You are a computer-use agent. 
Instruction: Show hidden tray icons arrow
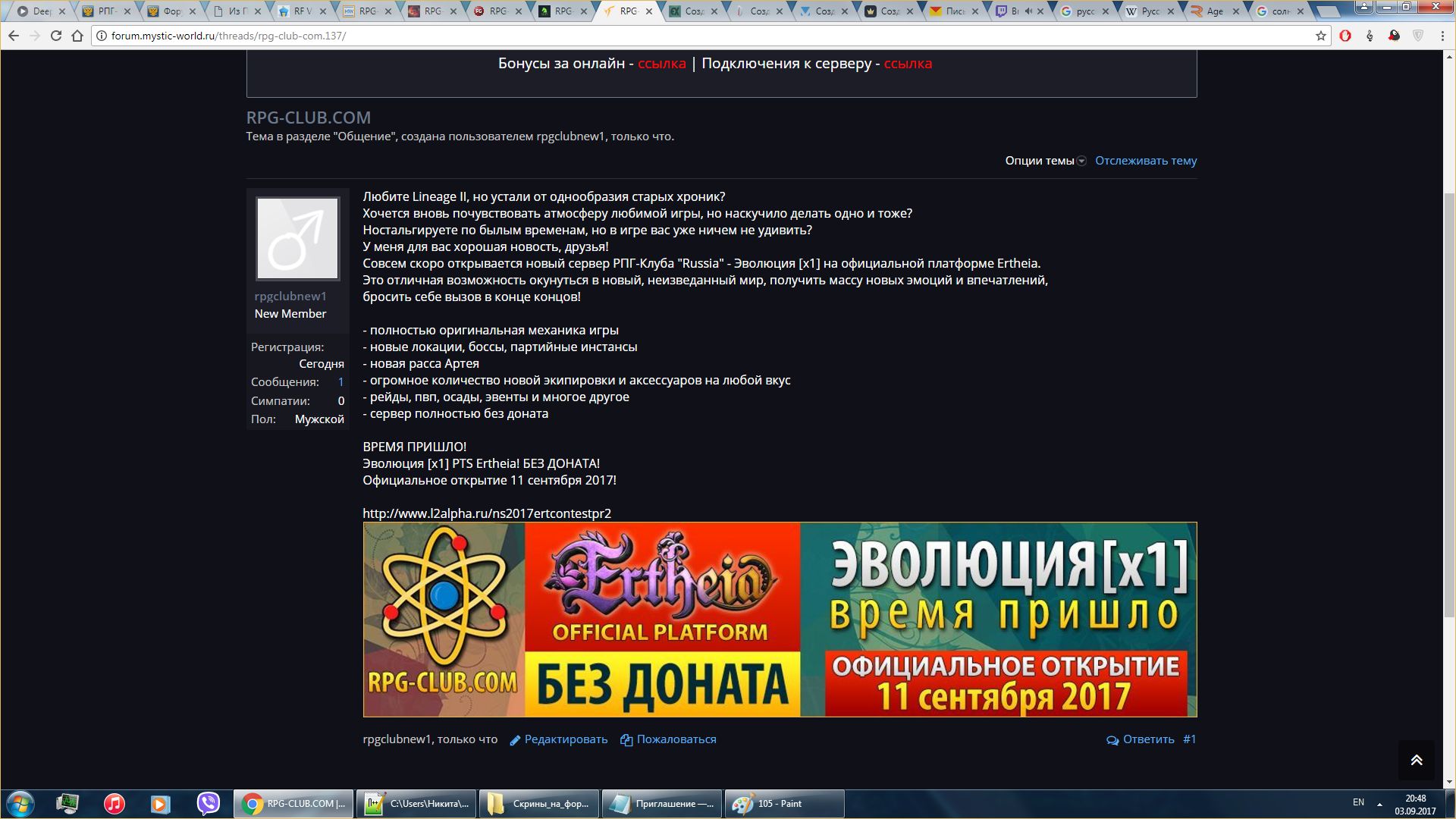point(1379,804)
